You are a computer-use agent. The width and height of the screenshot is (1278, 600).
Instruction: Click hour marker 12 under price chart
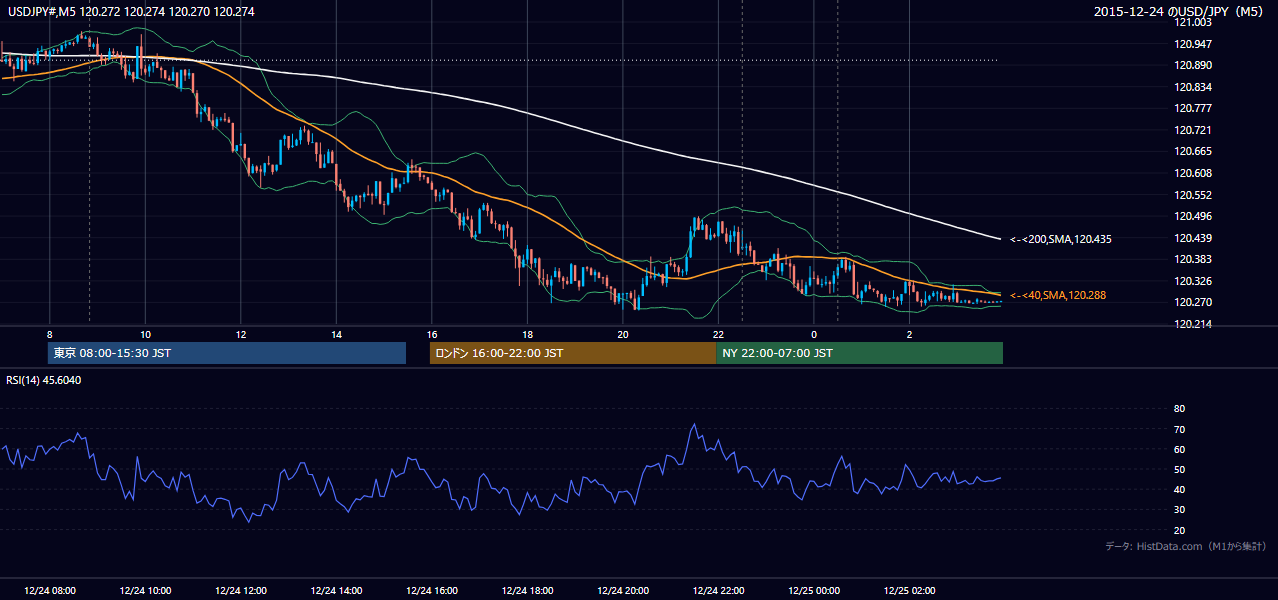tap(241, 334)
